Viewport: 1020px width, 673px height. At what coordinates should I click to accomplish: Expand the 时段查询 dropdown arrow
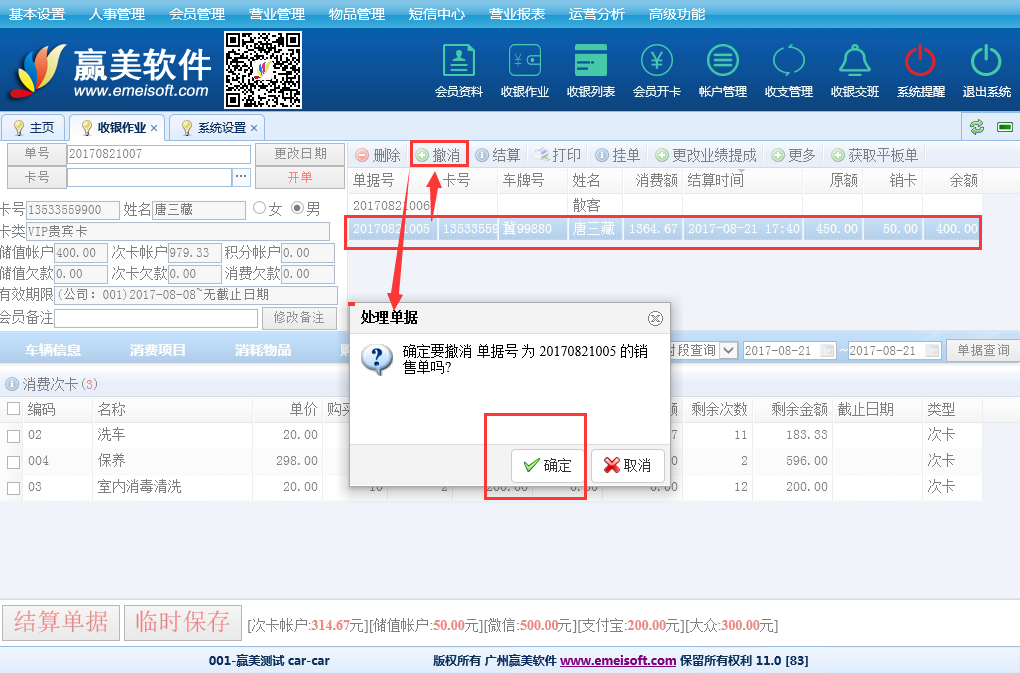click(x=728, y=351)
